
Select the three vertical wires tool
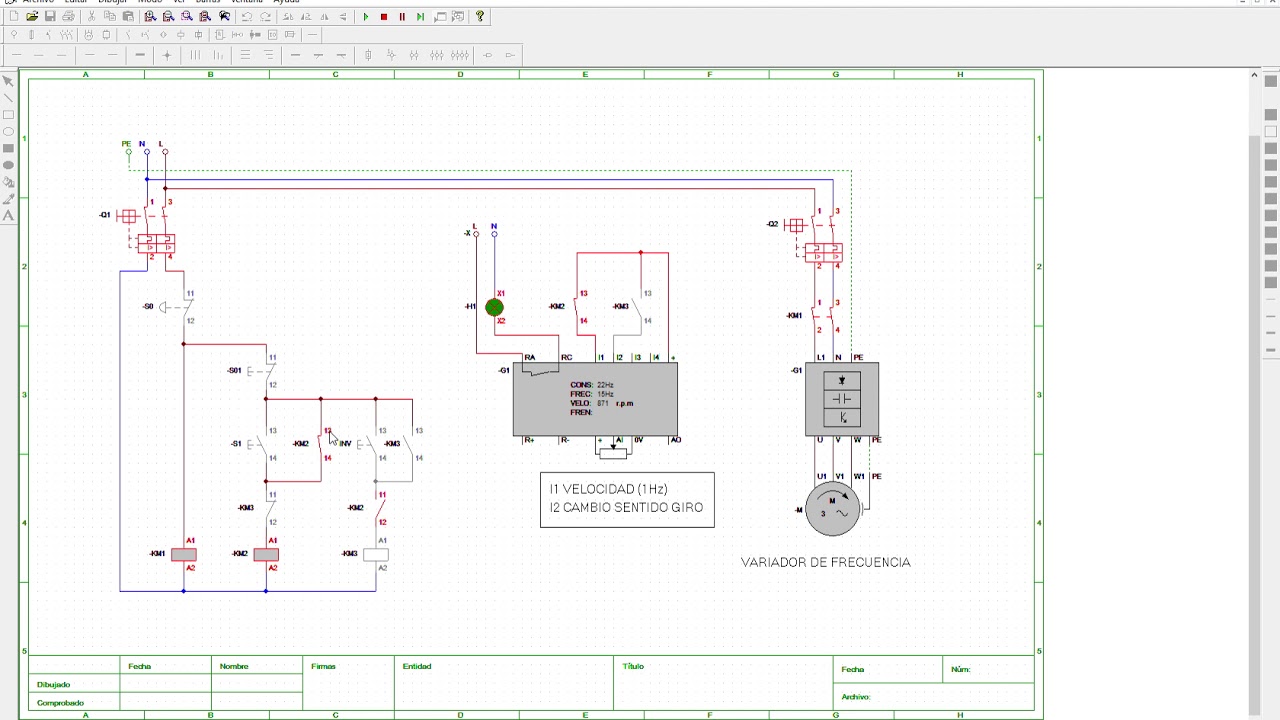(x=195, y=55)
